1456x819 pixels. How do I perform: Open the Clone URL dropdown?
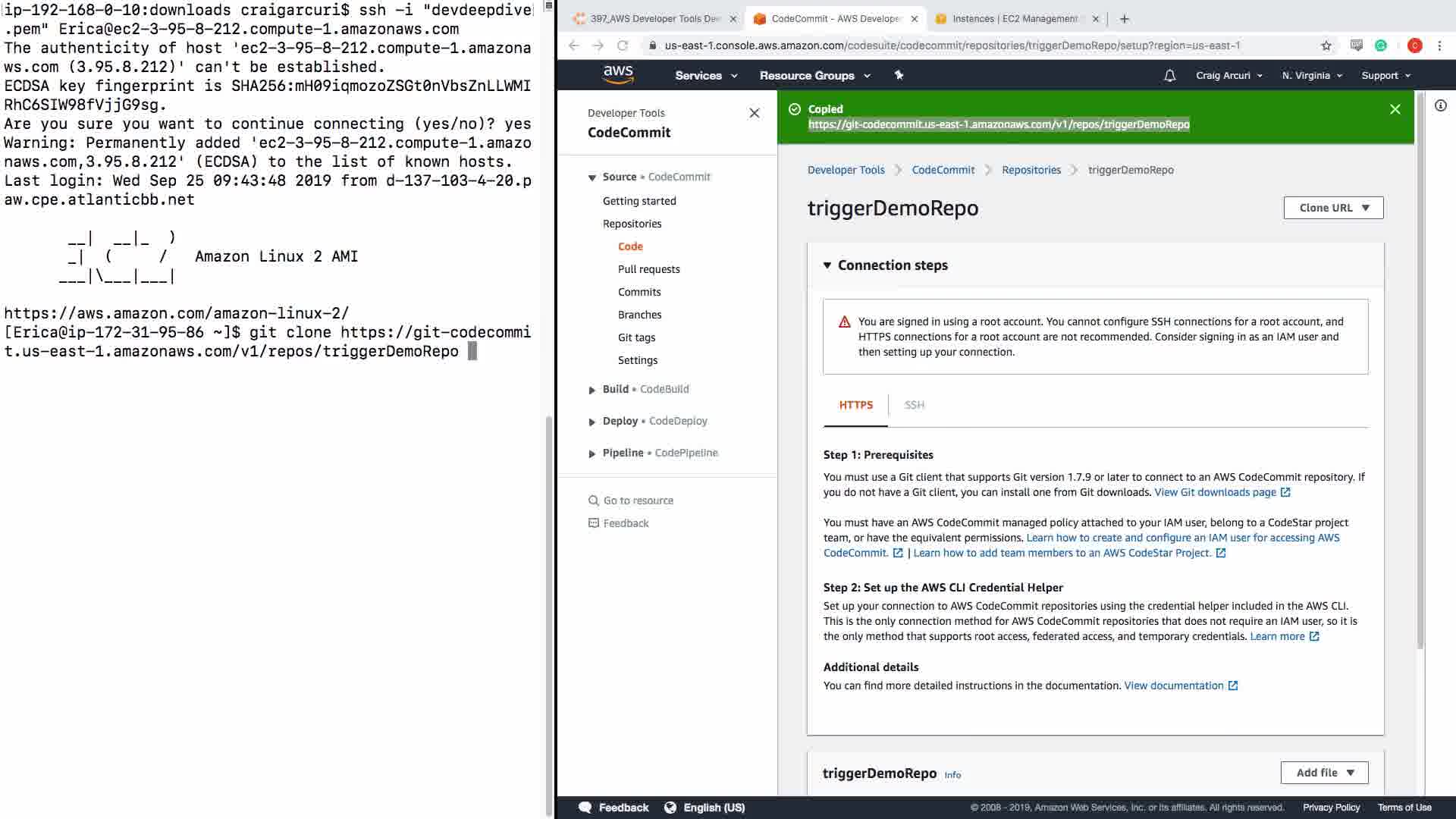(x=1333, y=208)
